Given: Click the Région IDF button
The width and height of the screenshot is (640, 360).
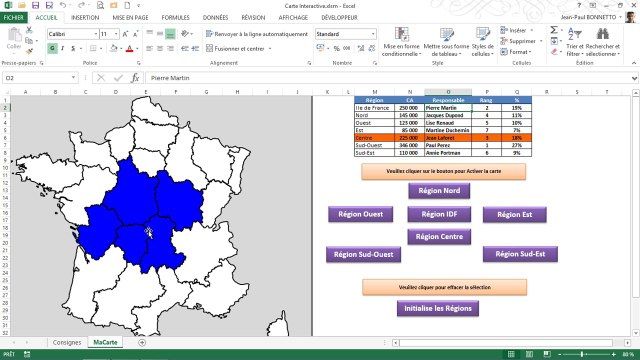Looking at the screenshot, I should (x=439, y=214).
